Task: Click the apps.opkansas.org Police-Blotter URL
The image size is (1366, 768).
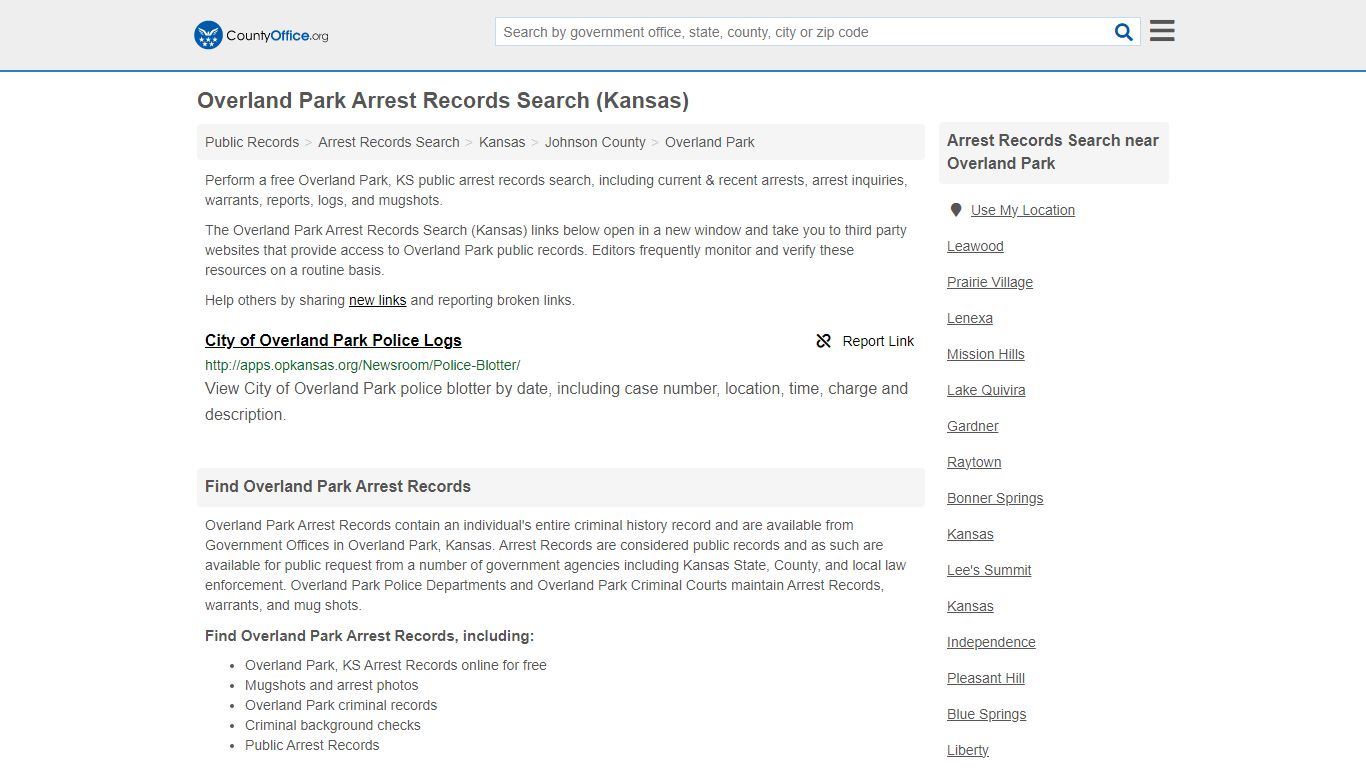Action: click(x=362, y=365)
